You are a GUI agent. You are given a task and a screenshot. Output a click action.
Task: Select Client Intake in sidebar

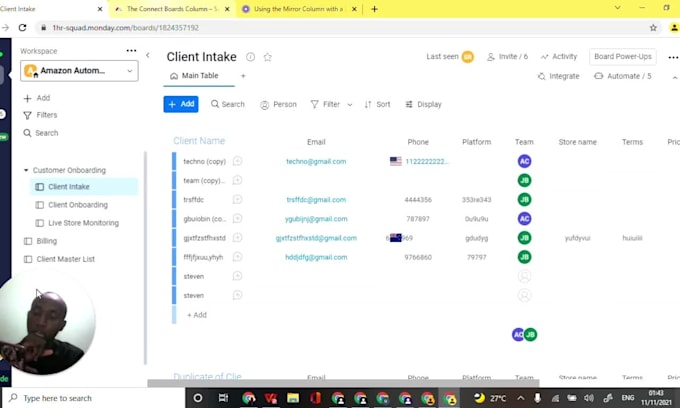pyautogui.click(x=84, y=186)
